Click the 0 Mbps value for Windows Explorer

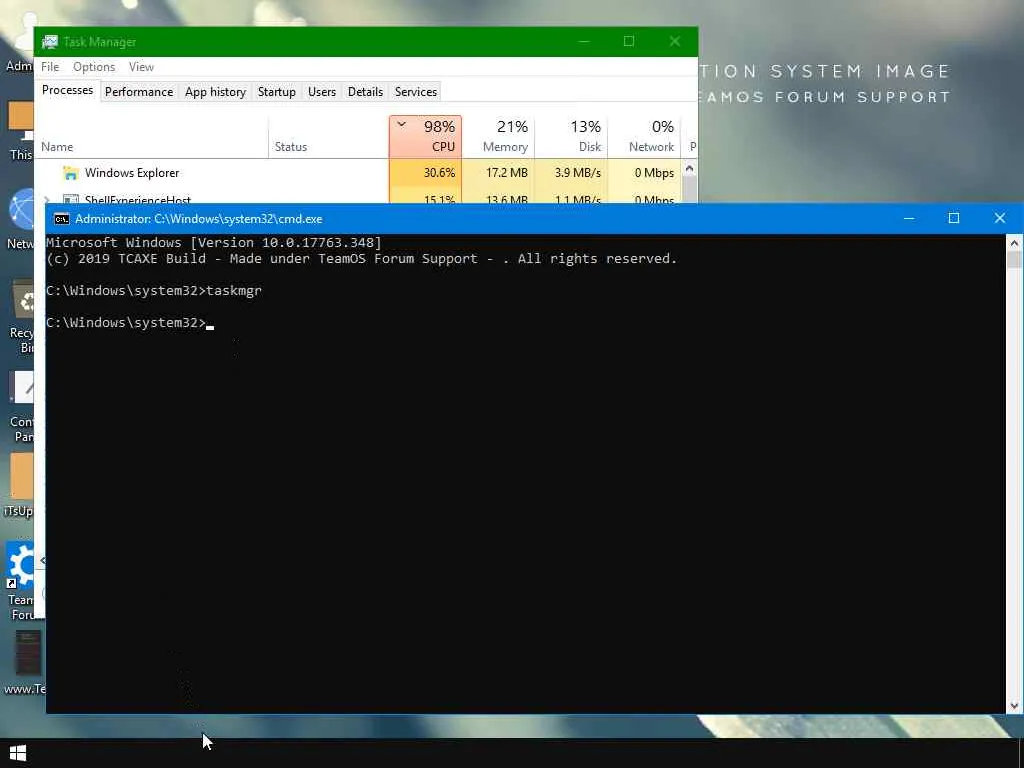pos(654,173)
